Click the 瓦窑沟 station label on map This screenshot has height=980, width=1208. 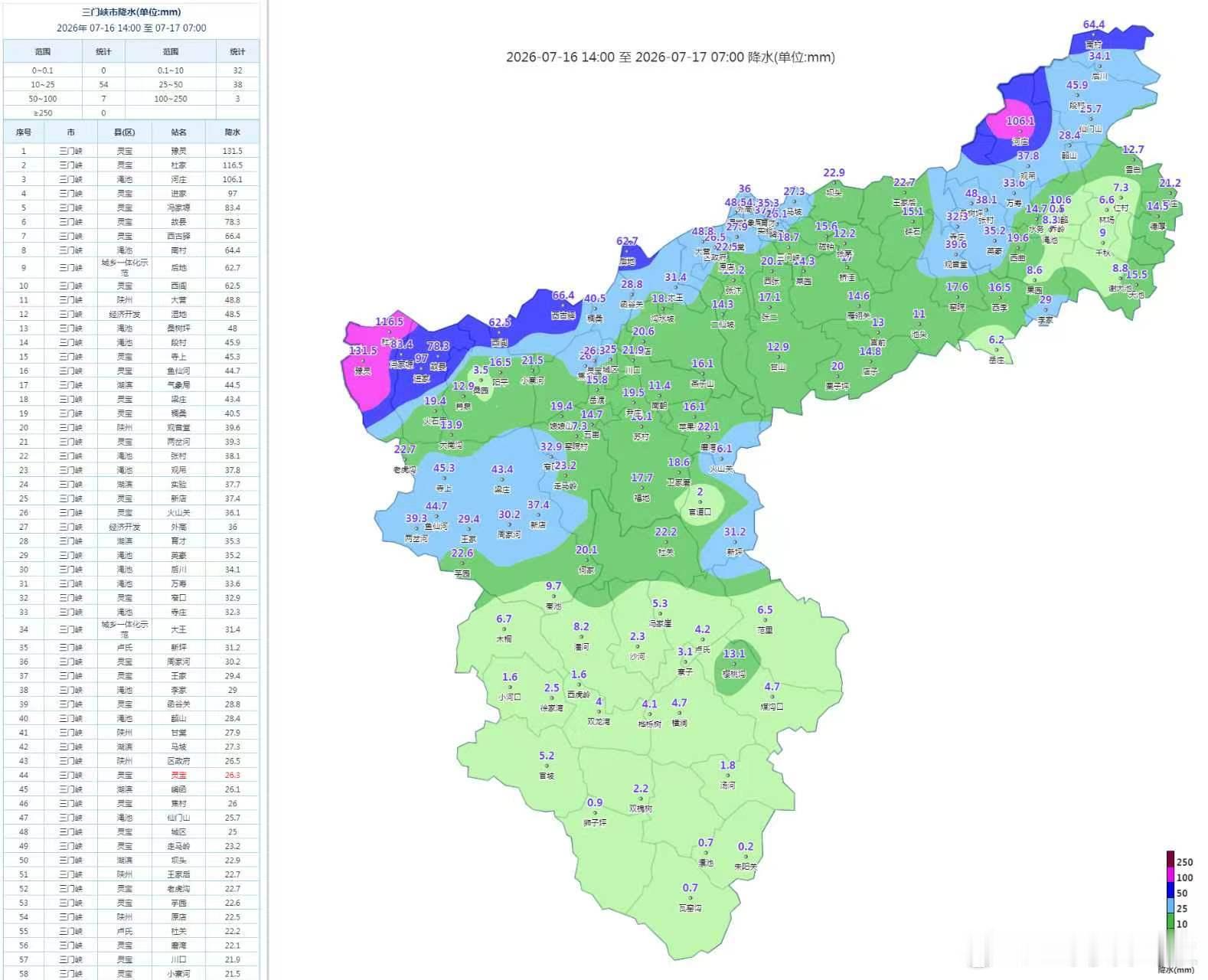[x=690, y=907]
